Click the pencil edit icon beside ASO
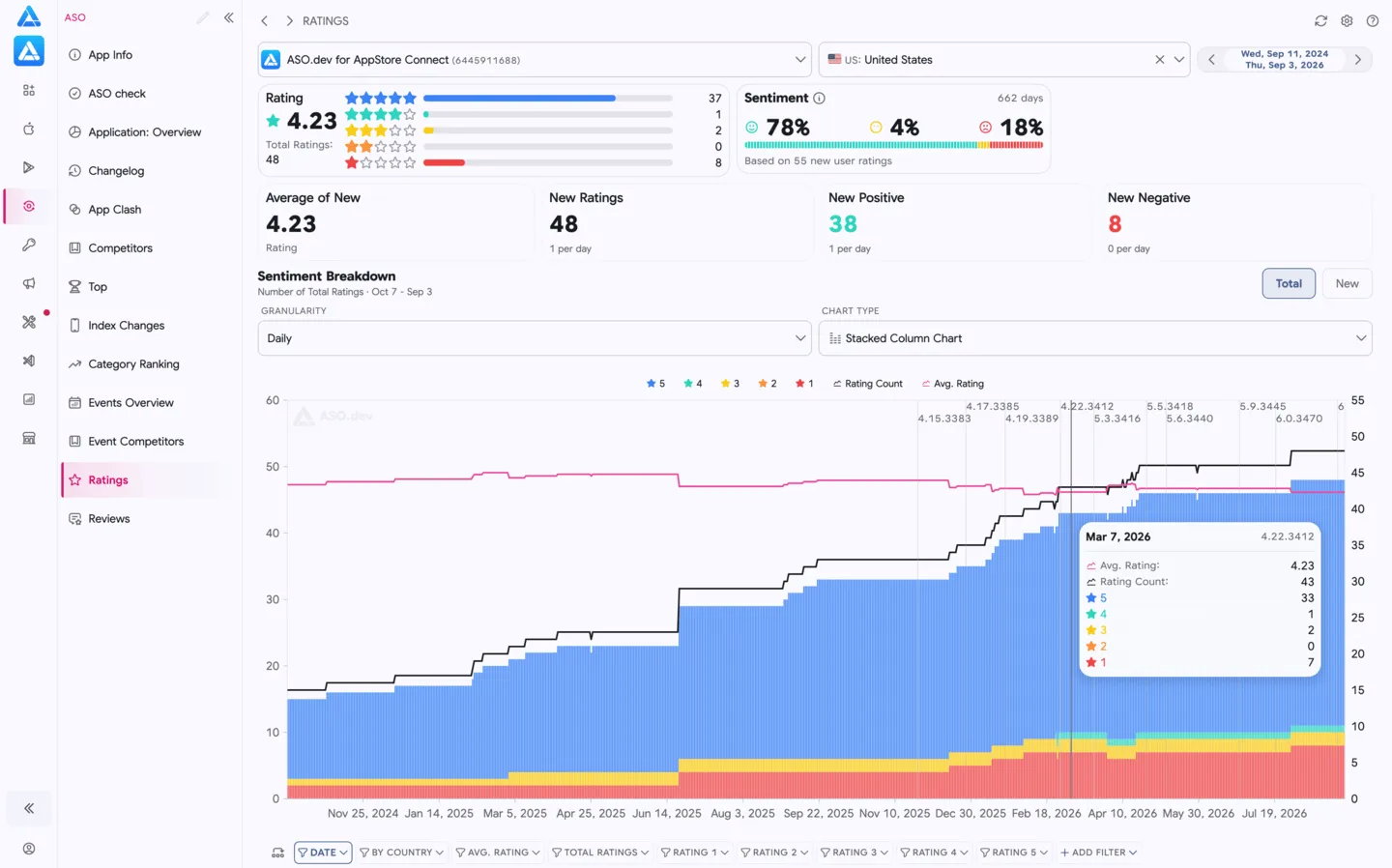1392x868 pixels. tap(203, 17)
